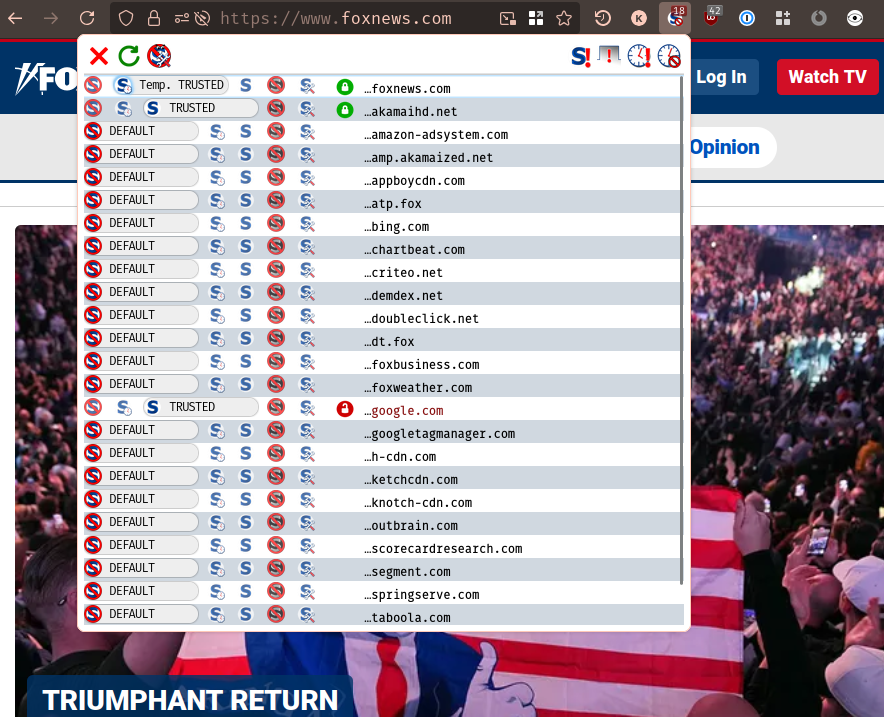
Task: Set doubleclick.net to Untrusted
Action: point(276,318)
